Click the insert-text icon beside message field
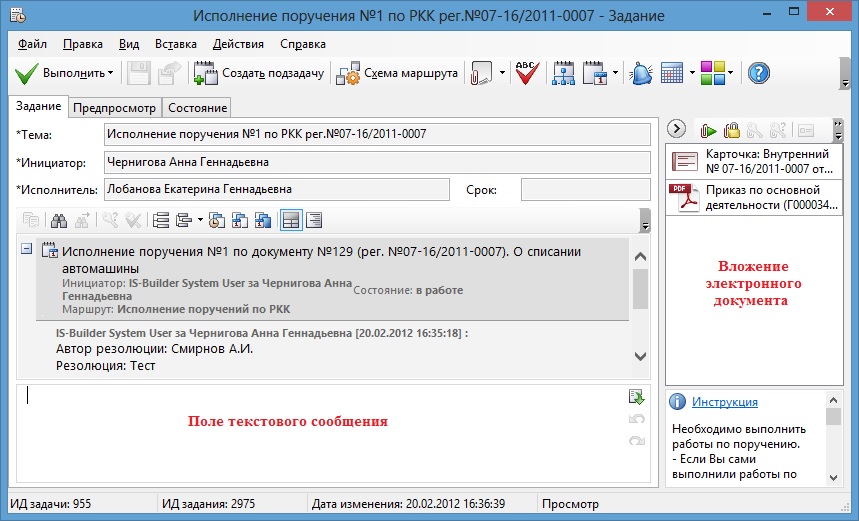This screenshot has height=521, width=859. [636, 397]
